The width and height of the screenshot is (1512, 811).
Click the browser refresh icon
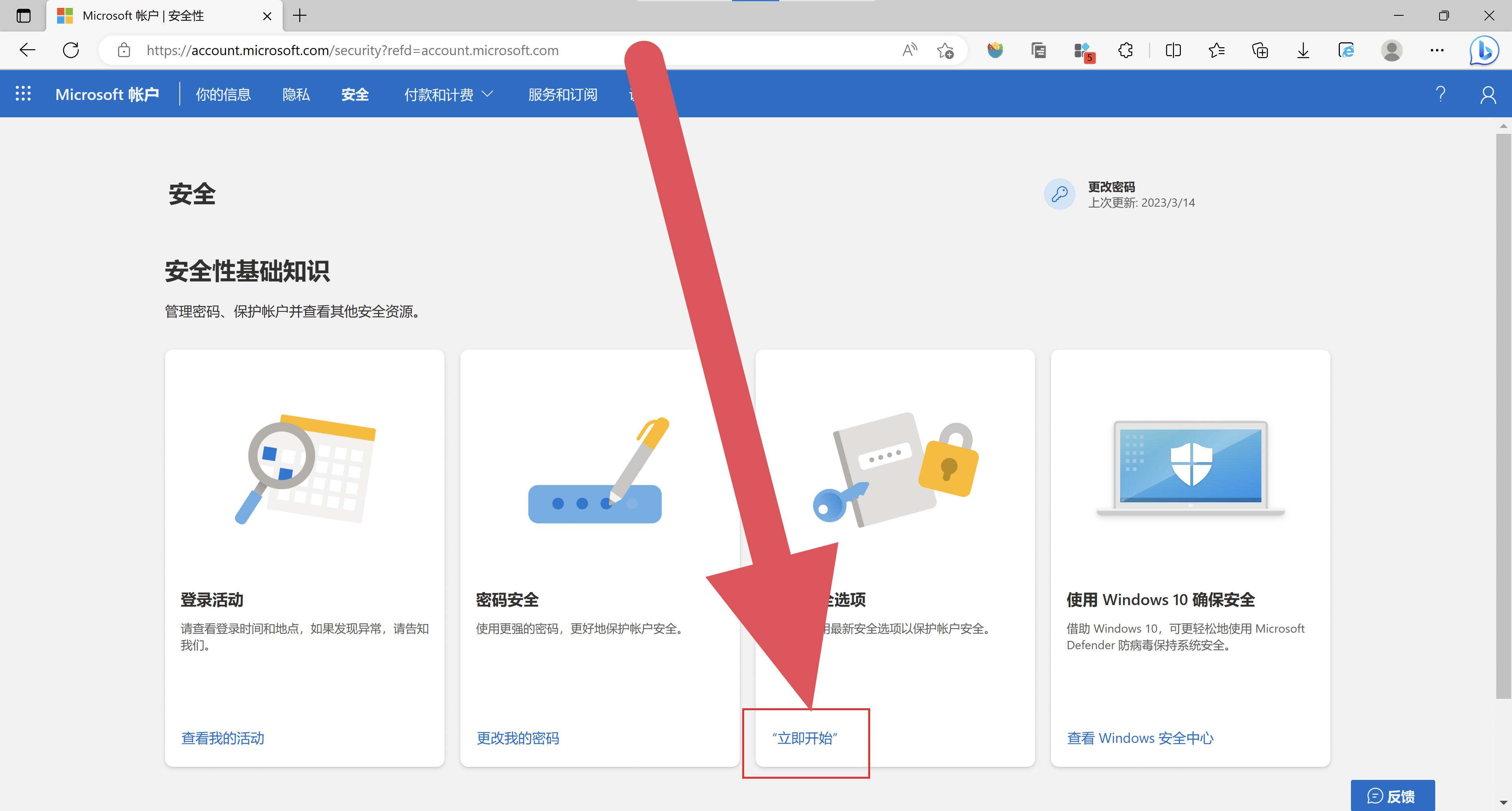pos(71,50)
